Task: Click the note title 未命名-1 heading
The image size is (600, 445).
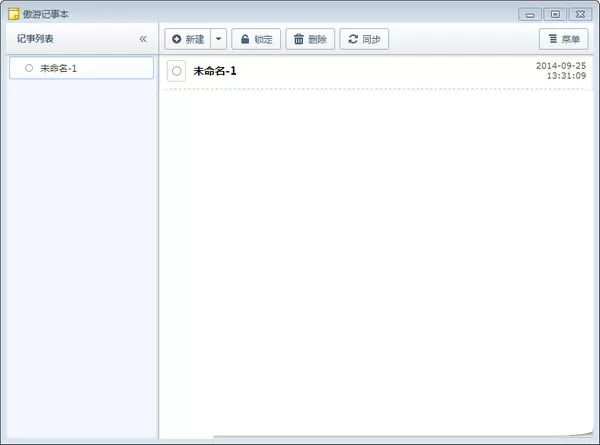Action: coord(215,71)
